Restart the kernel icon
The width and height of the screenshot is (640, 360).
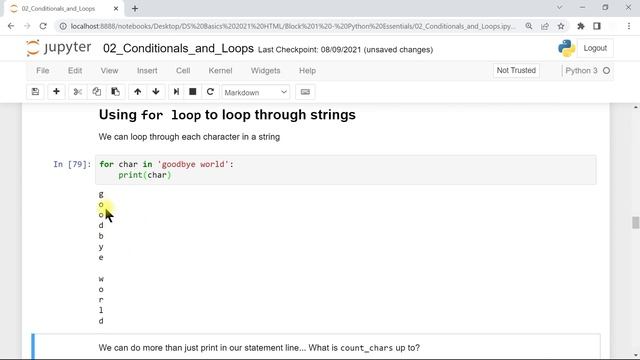tap(210, 92)
